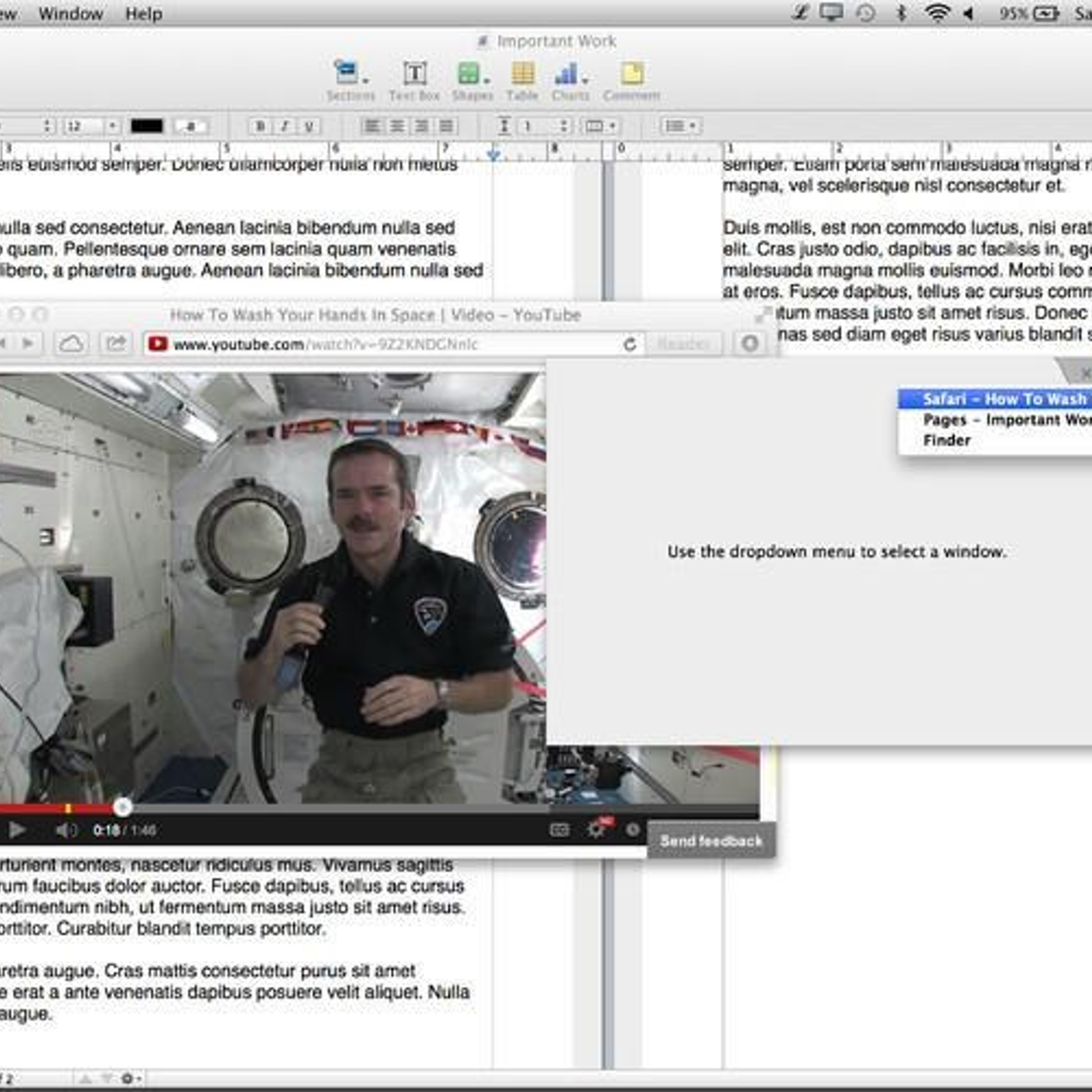Click the Send feedback button
This screenshot has width=1092, height=1092.
[x=711, y=841]
